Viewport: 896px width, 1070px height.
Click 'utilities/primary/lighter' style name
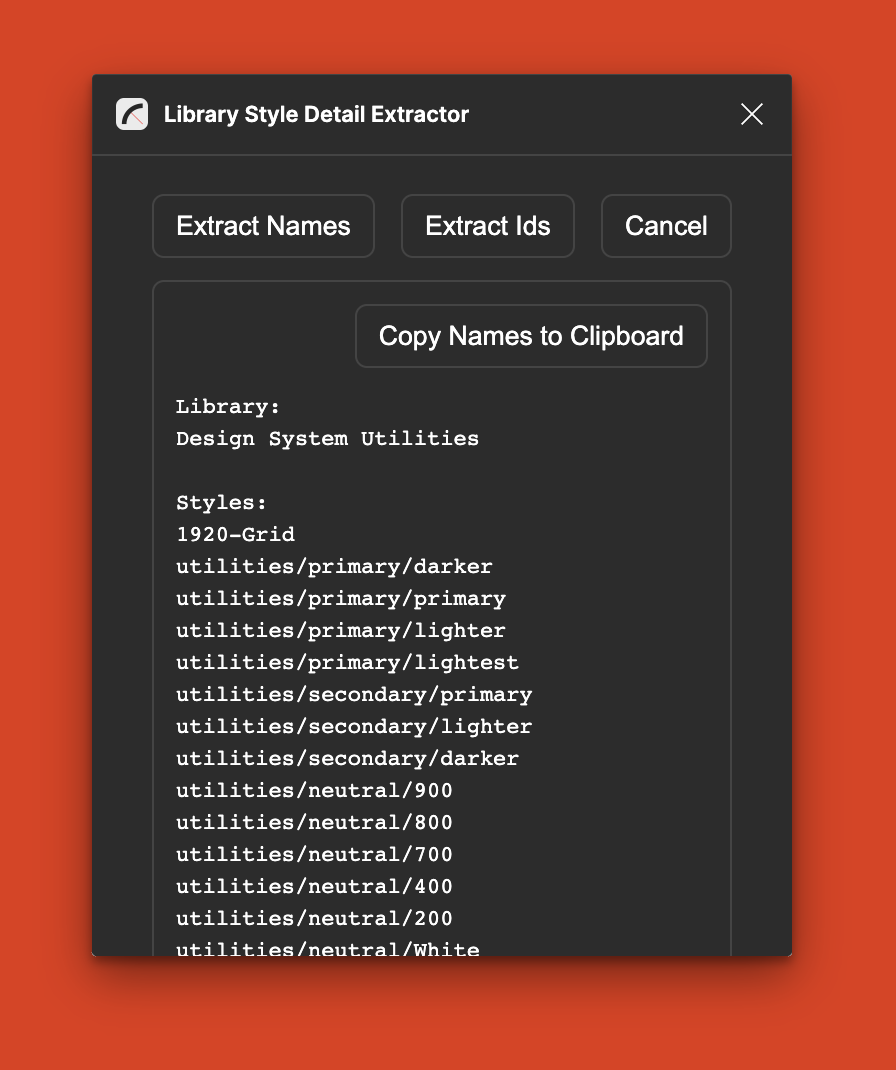point(341,631)
